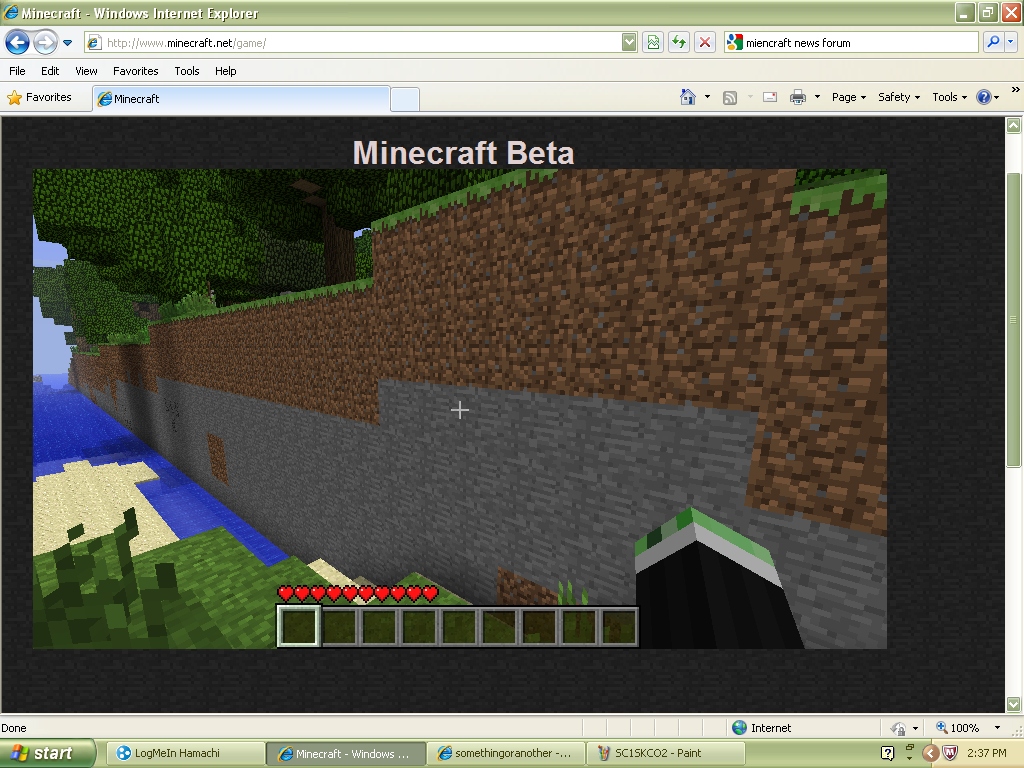Click the question mark tray icon
This screenshot has width=1024, height=768.
[887, 754]
